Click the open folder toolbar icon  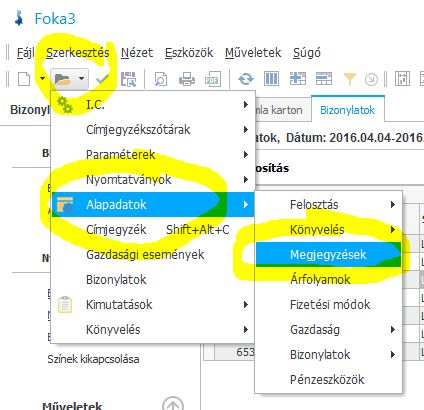pos(63,79)
